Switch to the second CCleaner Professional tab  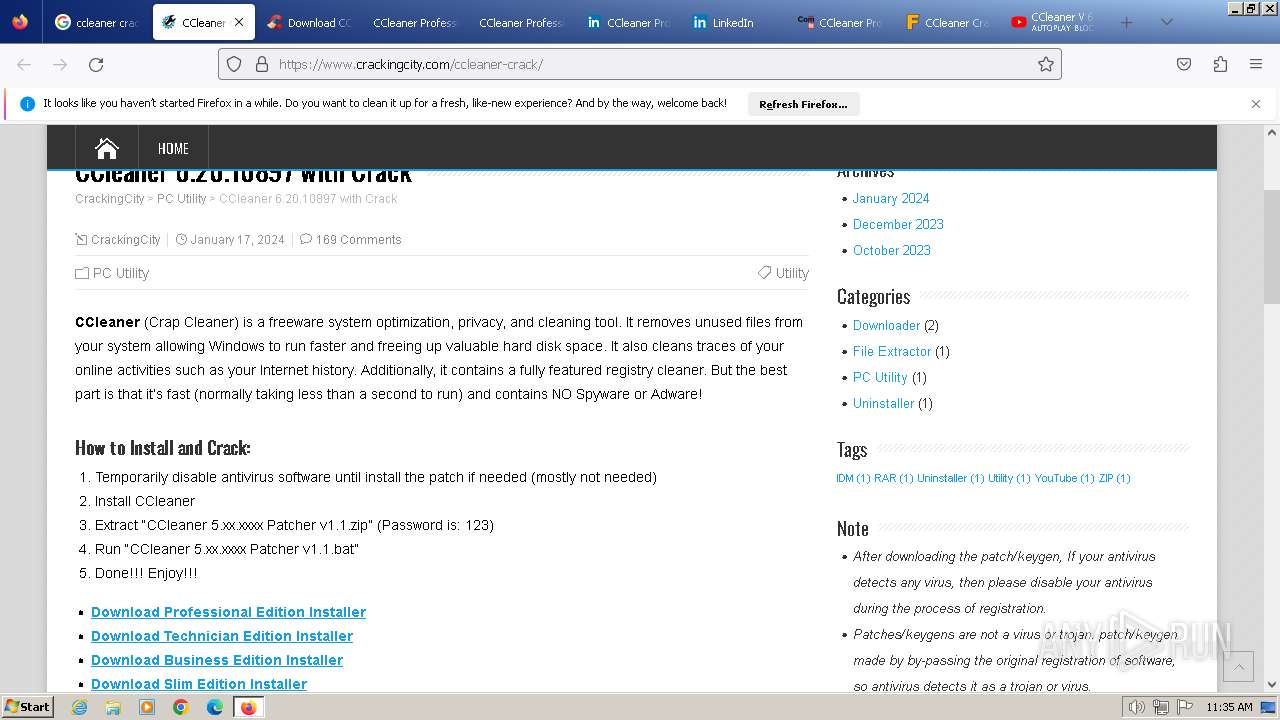click(520, 22)
